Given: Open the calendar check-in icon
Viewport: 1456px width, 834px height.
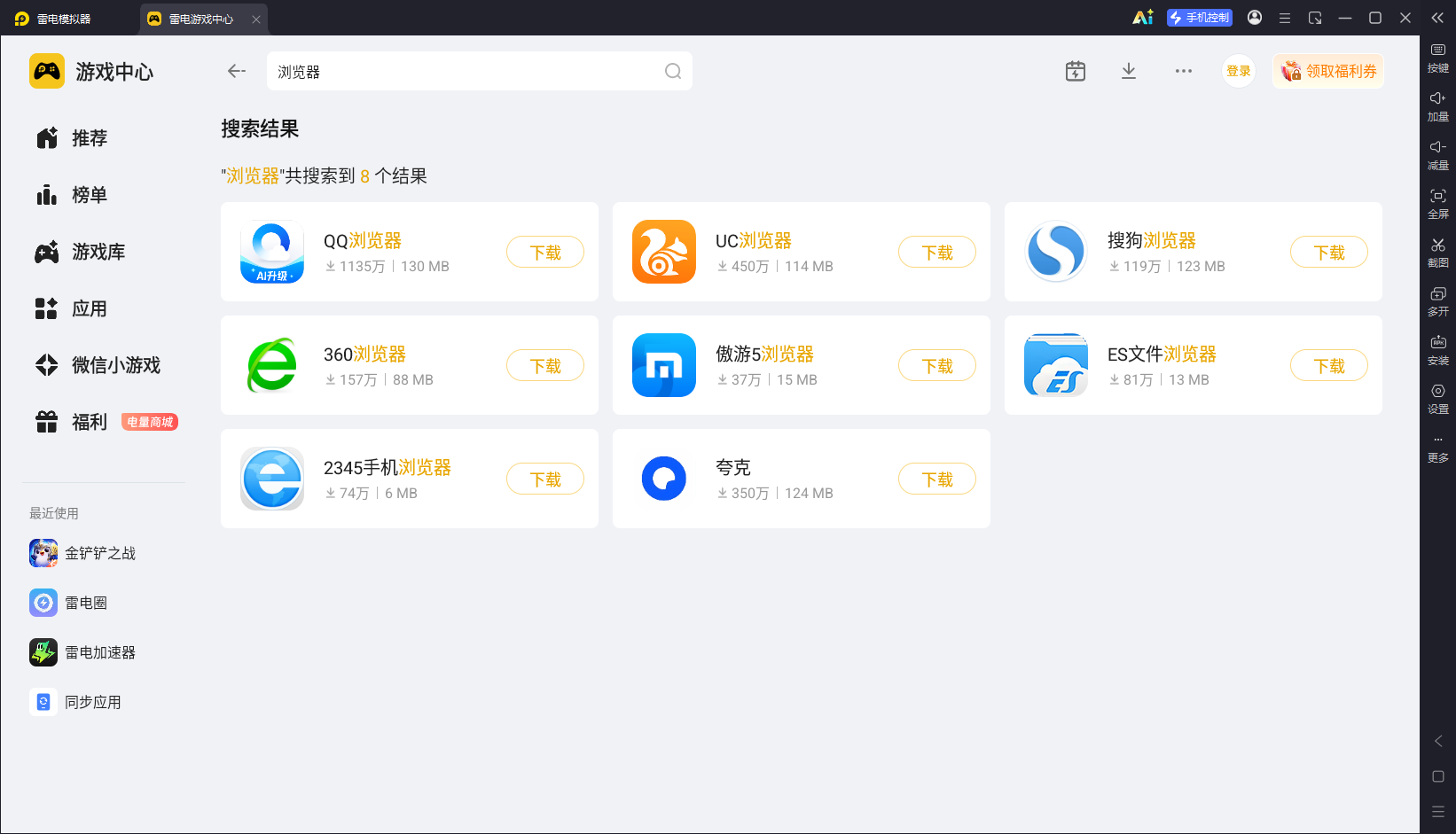Looking at the screenshot, I should click(x=1076, y=71).
